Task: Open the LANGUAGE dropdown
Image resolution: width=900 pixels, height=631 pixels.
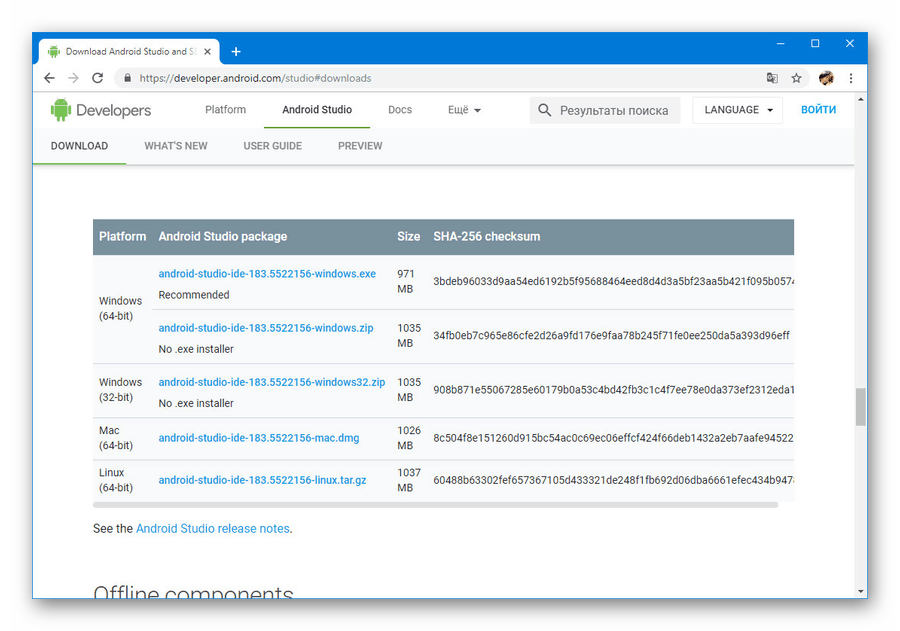Action: (738, 110)
